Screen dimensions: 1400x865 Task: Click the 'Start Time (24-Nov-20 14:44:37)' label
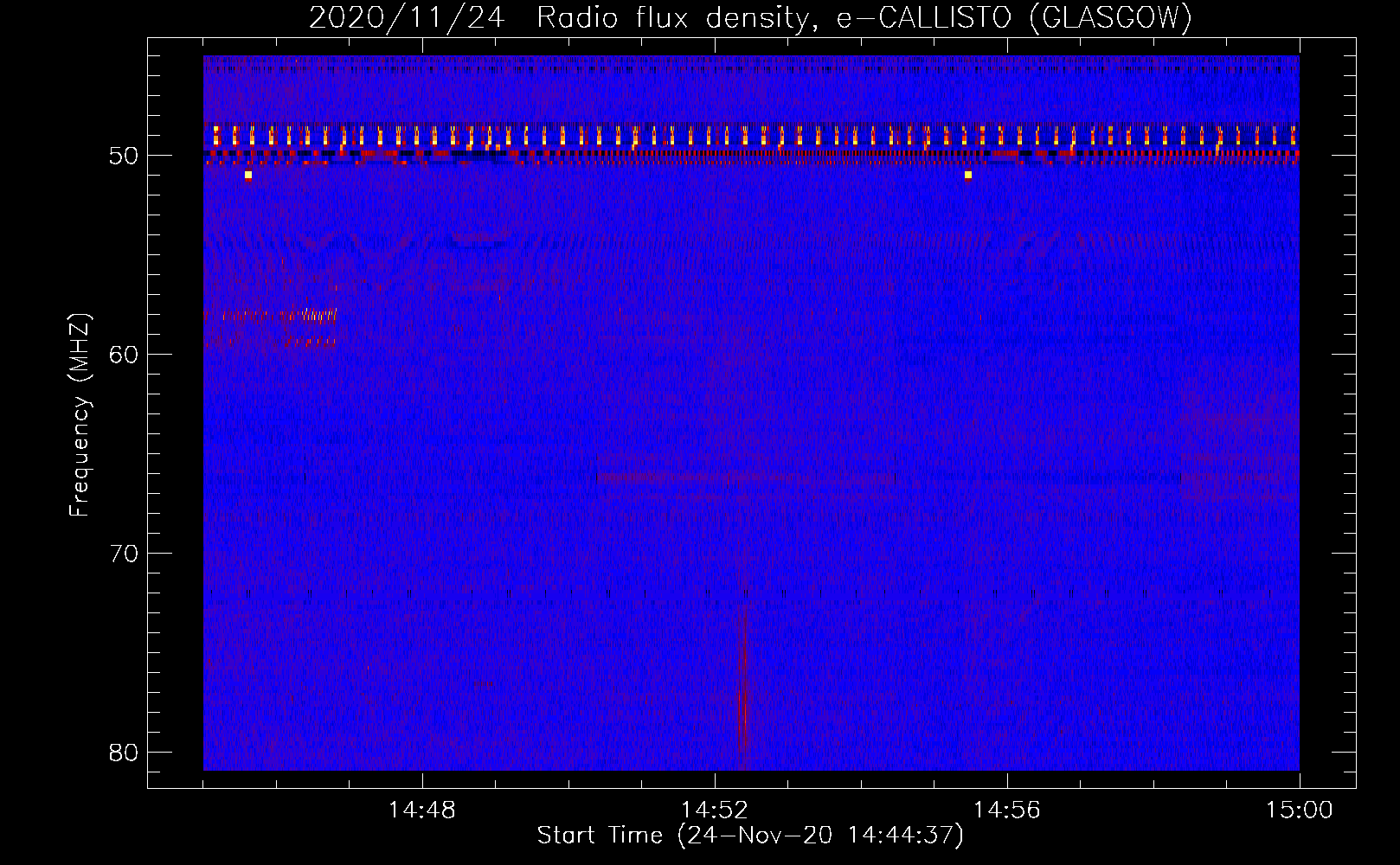[x=750, y=836]
